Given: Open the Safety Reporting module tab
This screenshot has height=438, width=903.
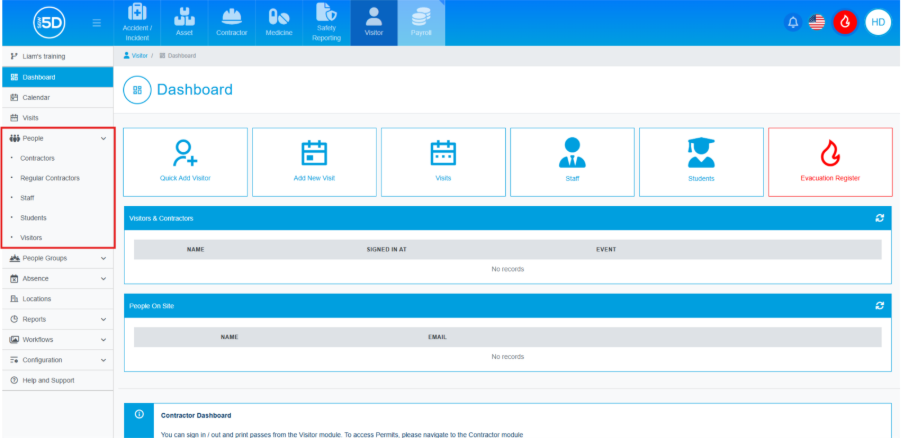Looking at the screenshot, I should pyautogui.click(x=326, y=23).
